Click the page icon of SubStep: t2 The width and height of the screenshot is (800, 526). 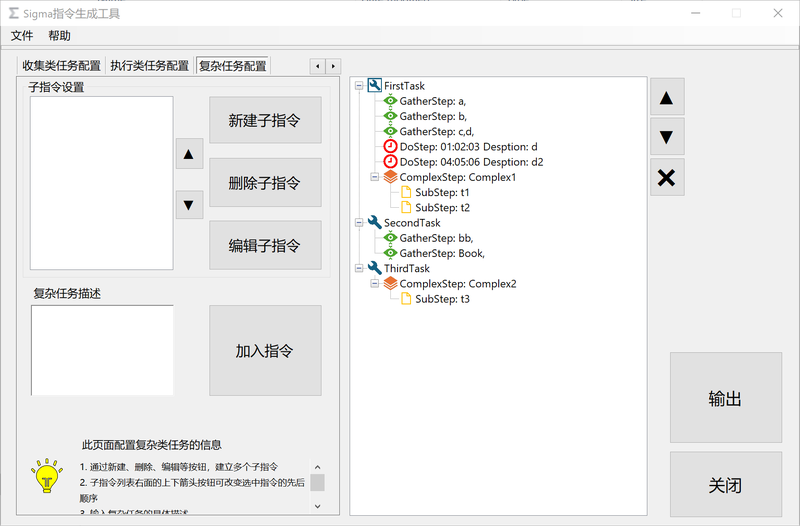(x=406, y=207)
